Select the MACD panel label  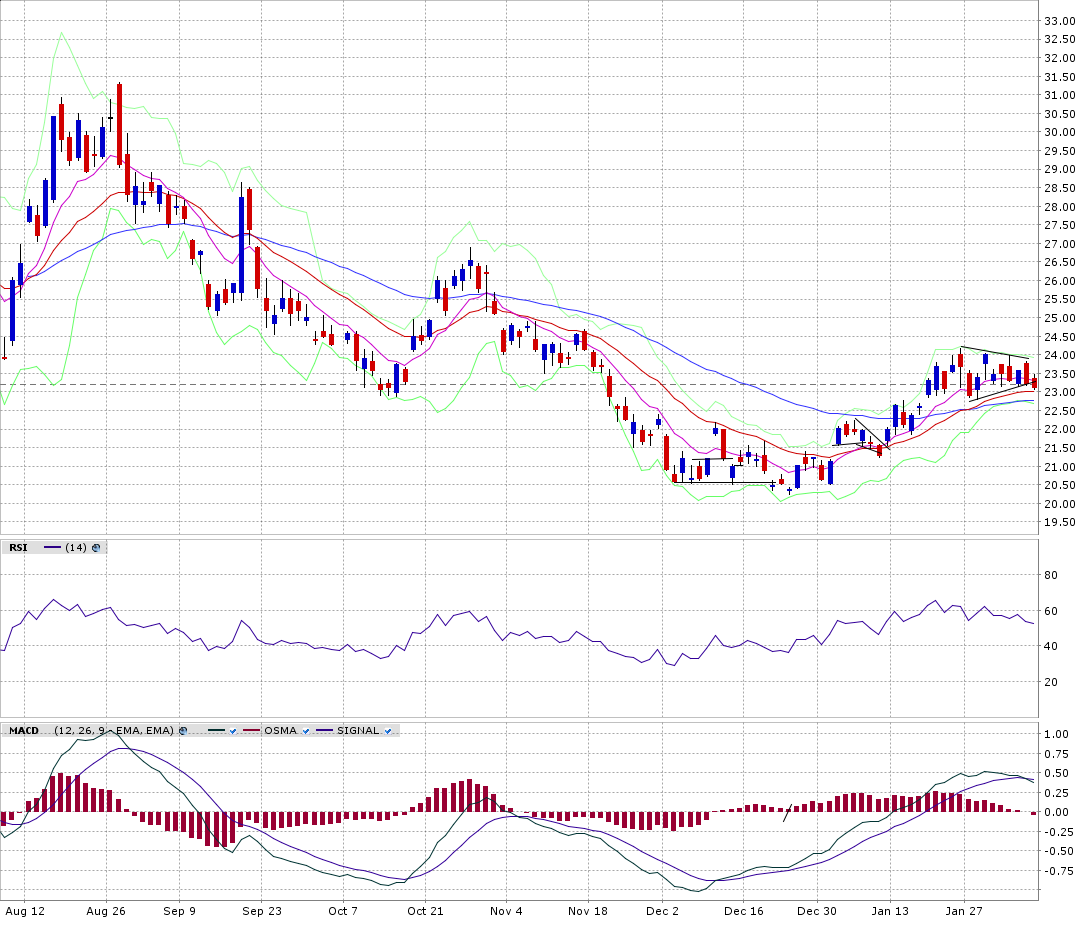point(24,731)
